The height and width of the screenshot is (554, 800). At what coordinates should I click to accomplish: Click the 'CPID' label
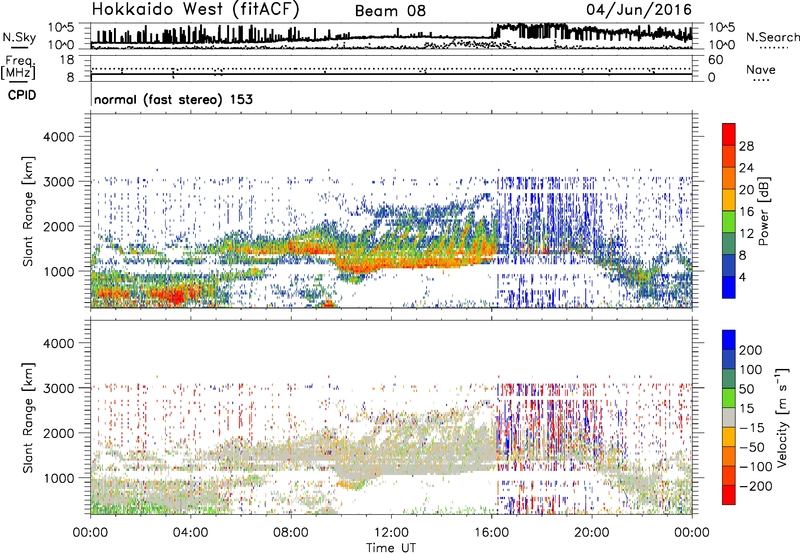pyautogui.click(x=22, y=95)
